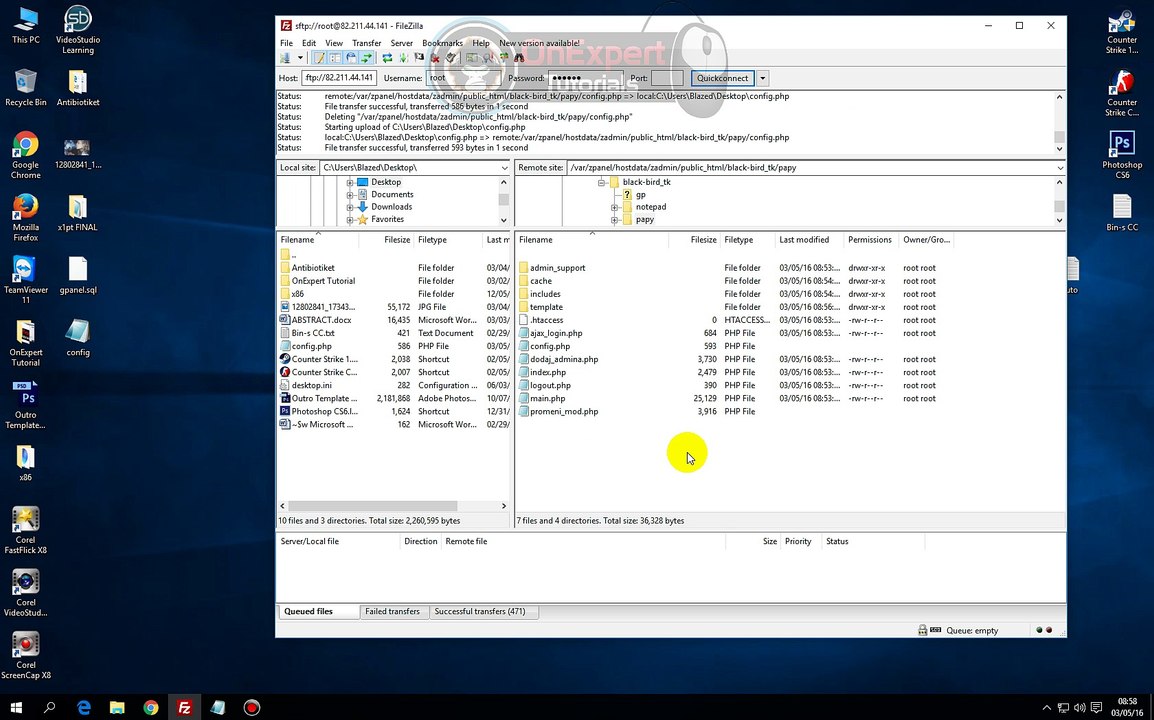The height and width of the screenshot is (720, 1154).
Task: Select the gpanel.sql desktop file icon
Action: coord(78,275)
